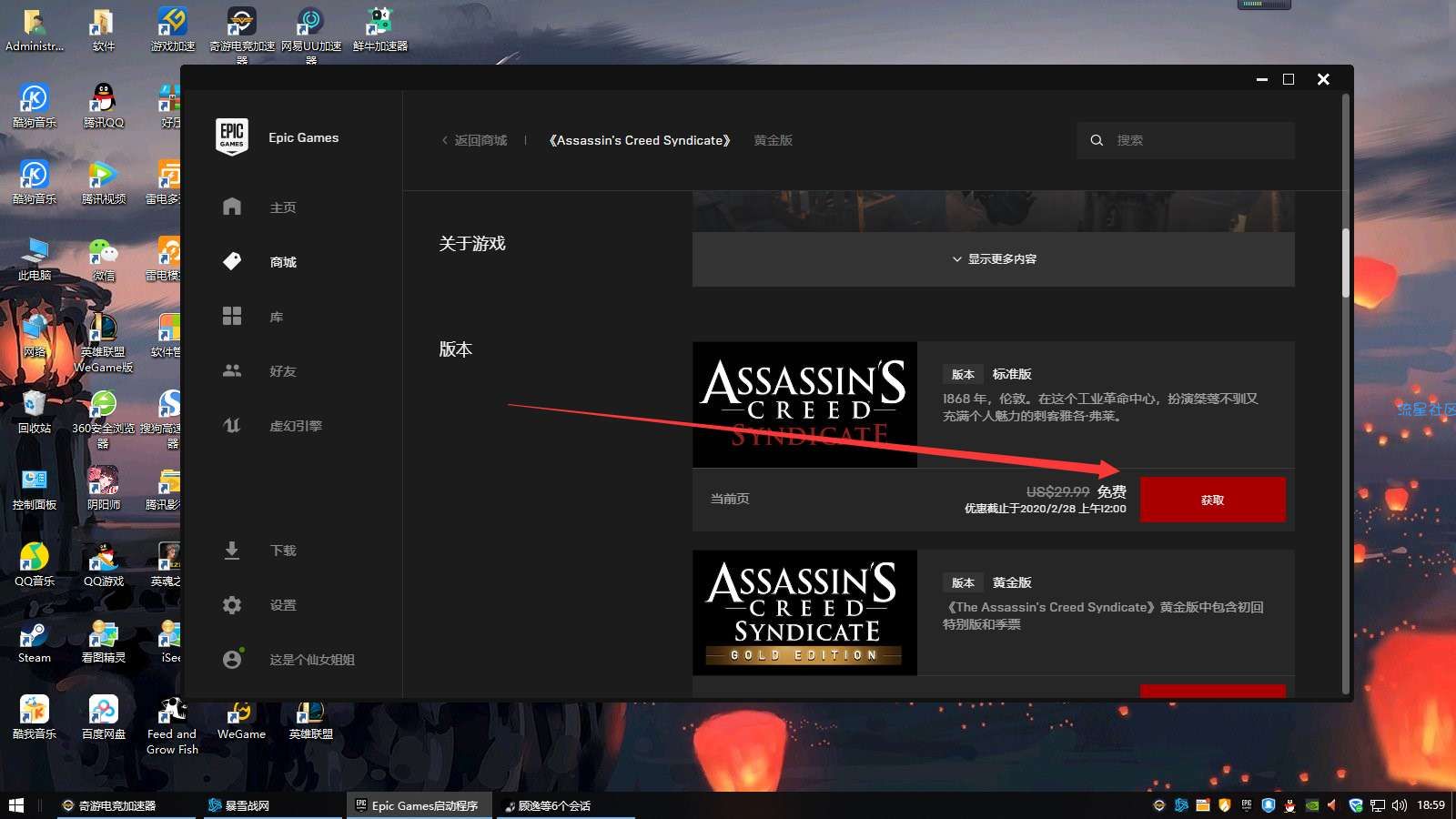Click the volume speaker tray icon
The image size is (1456, 819).
click(x=1399, y=805)
